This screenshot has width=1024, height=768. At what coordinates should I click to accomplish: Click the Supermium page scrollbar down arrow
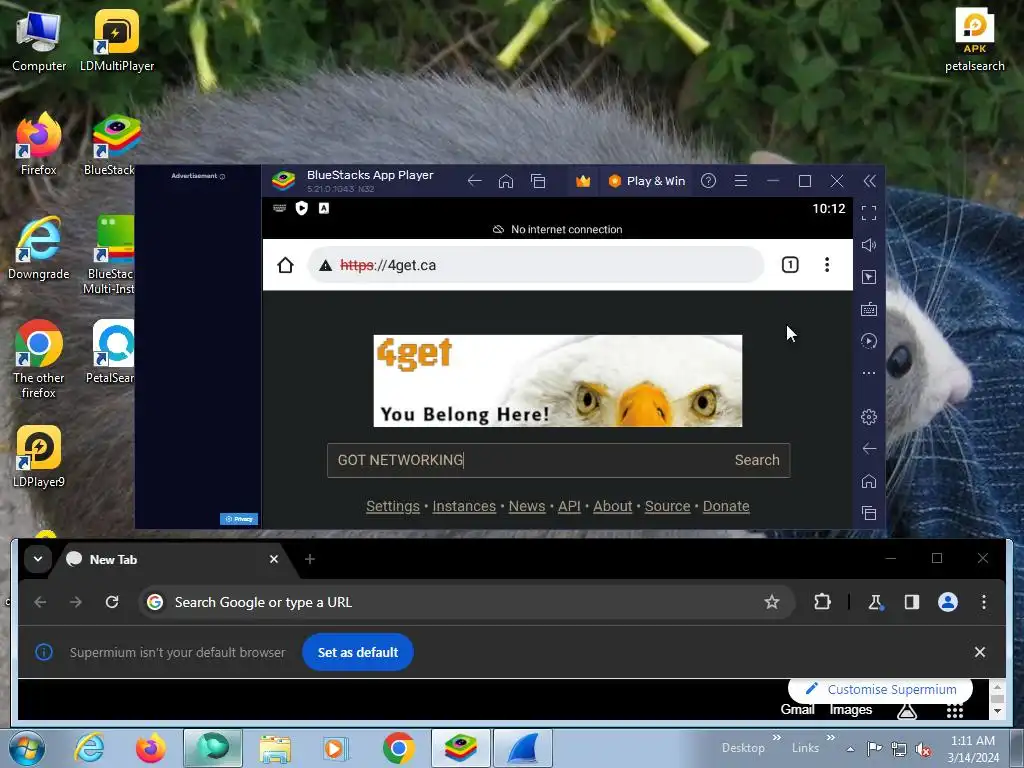pyautogui.click(x=997, y=711)
